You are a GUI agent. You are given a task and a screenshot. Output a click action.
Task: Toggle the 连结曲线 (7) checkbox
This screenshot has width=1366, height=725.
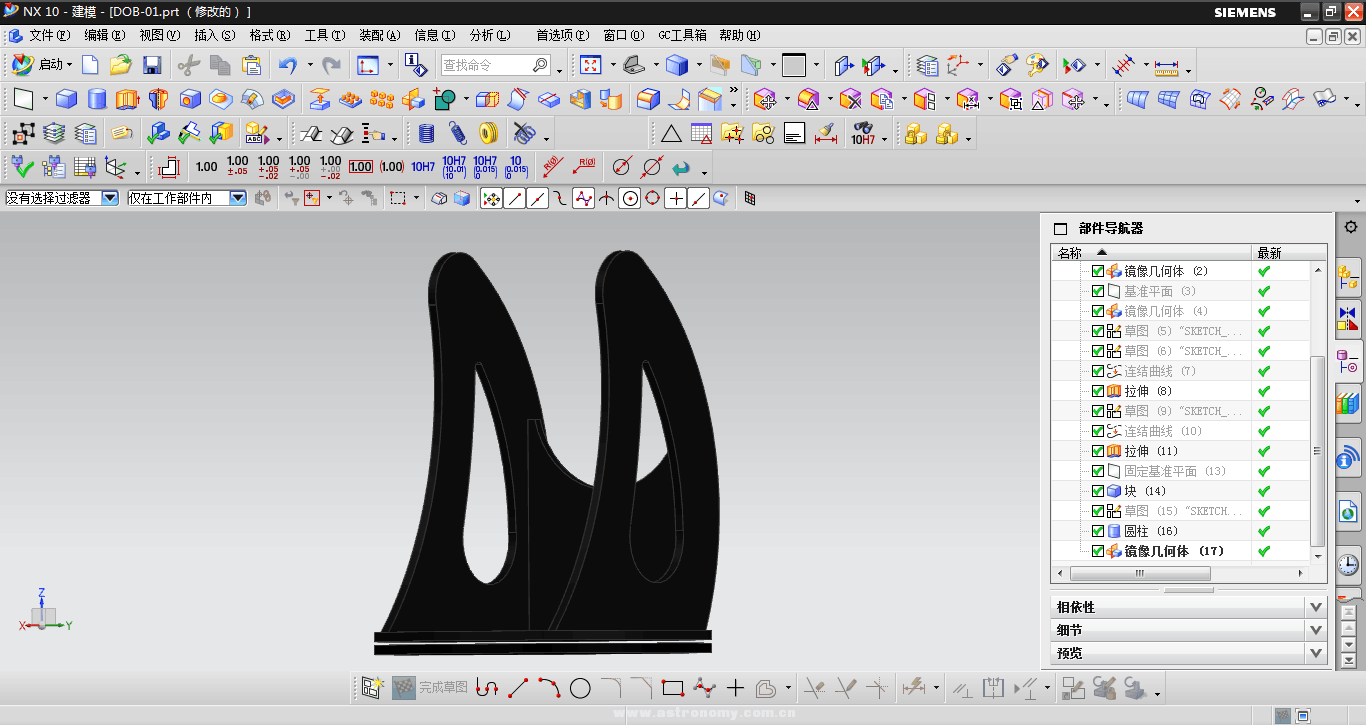click(1098, 371)
